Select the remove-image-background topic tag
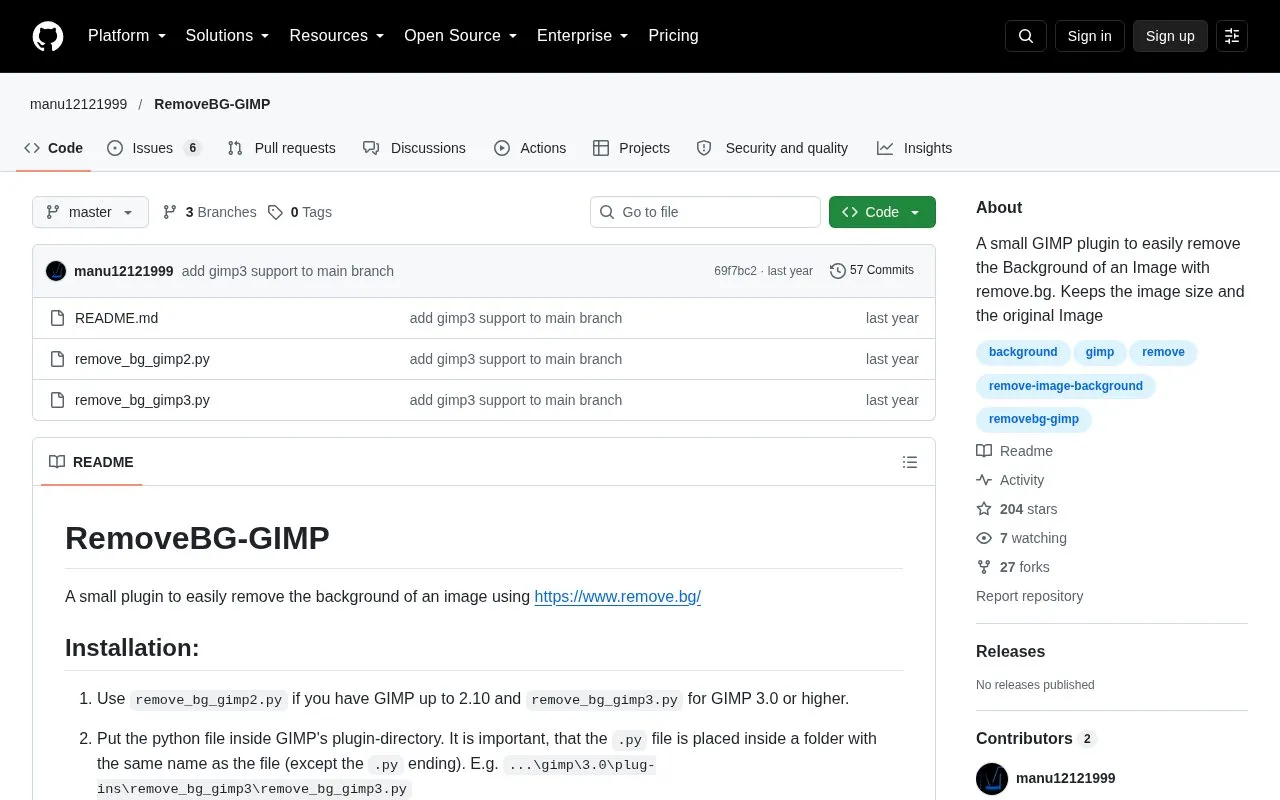The height and width of the screenshot is (800, 1280). point(1066,386)
